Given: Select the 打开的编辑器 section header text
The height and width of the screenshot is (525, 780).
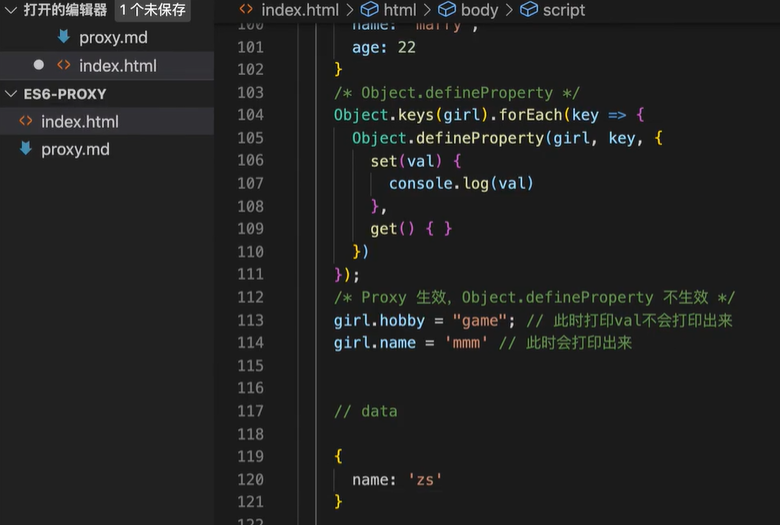Looking at the screenshot, I should tap(65, 9).
